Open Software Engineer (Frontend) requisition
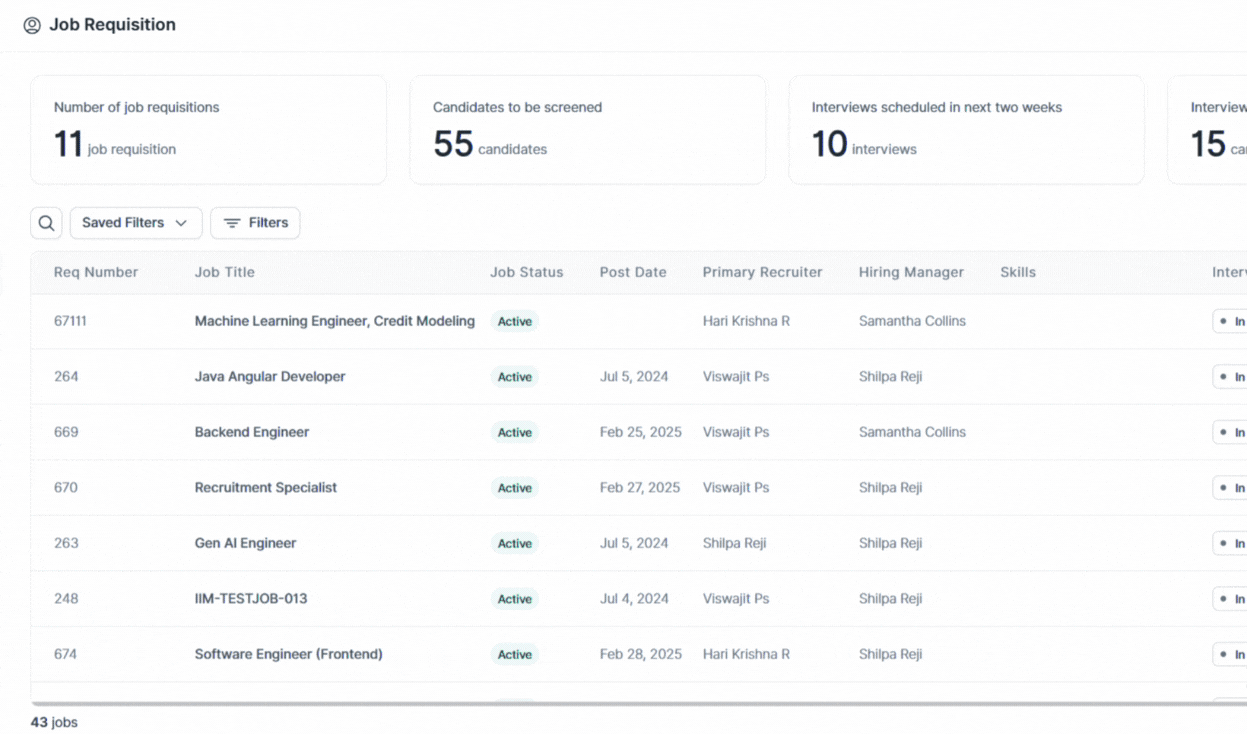Viewport: 1247px width, 734px height. click(x=288, y=654)
